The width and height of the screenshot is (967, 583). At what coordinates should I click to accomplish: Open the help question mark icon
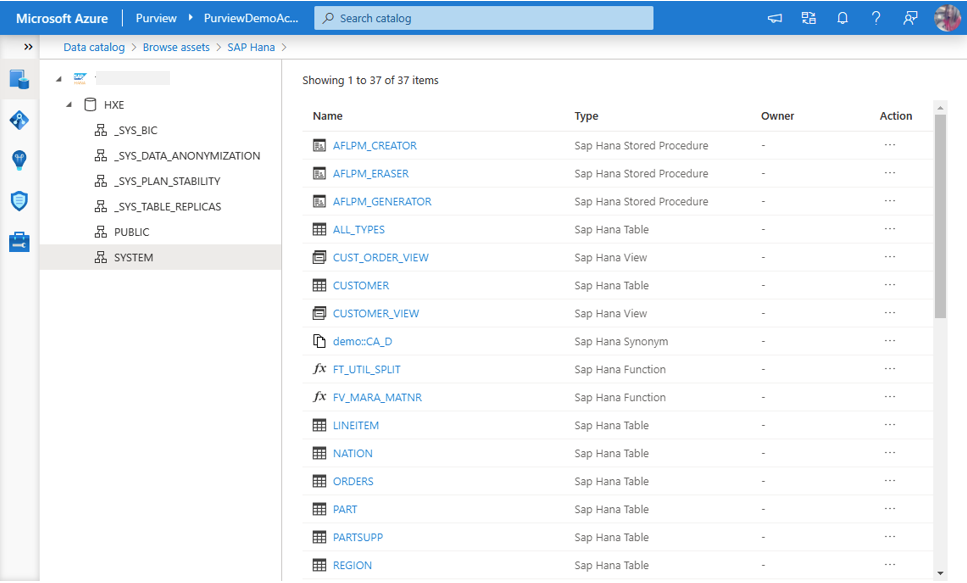pyautogui.click(x=876, y=19)
